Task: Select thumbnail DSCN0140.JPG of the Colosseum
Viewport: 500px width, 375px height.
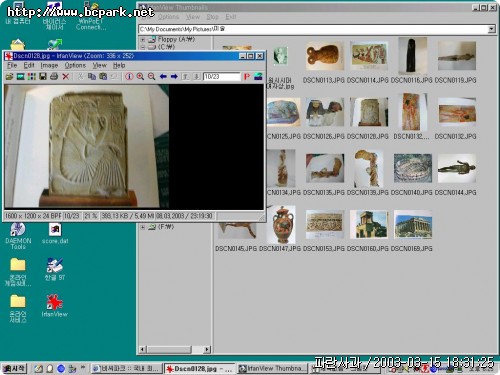Action: click(413, 168)
